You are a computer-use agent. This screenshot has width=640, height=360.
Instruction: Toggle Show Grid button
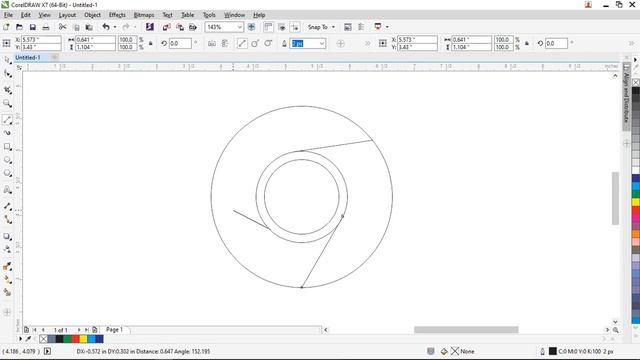[x=282, y=27]
